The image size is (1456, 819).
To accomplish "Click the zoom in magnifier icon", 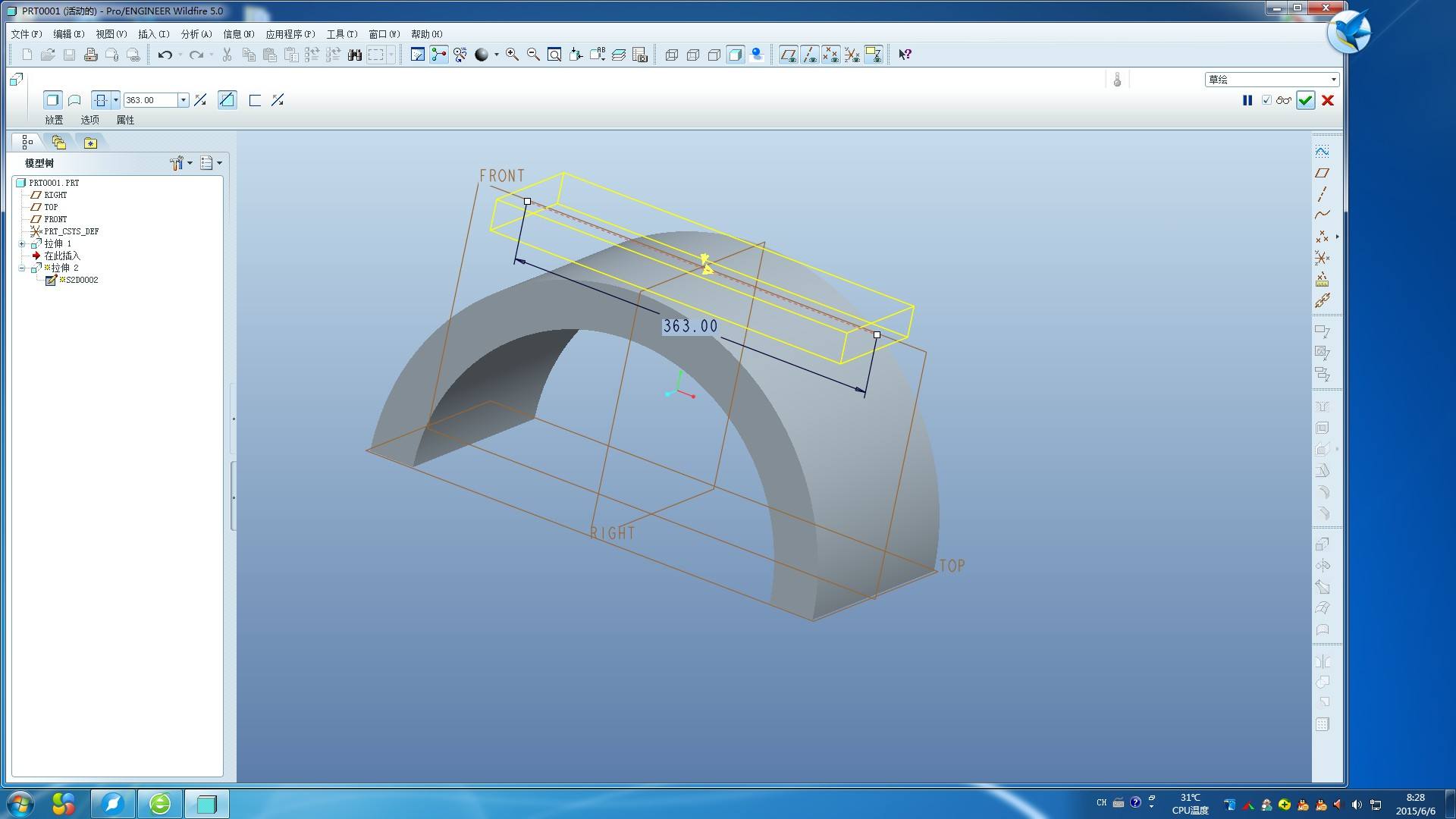I will (x=512, y=55).
